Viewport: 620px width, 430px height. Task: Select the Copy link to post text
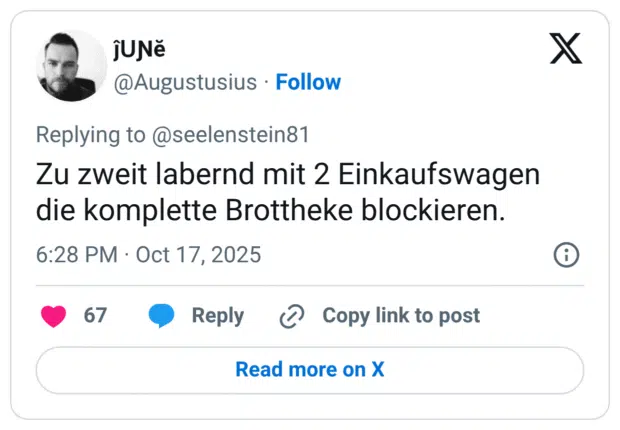pos(400,316)
